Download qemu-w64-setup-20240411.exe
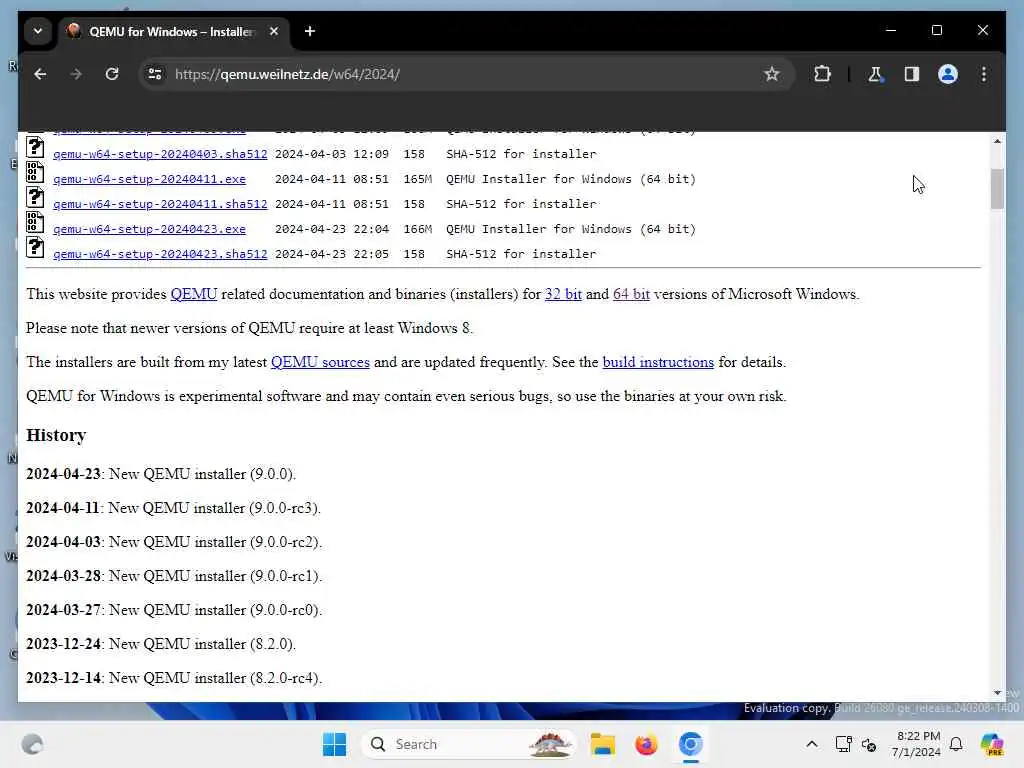1024x768 pixels. 150,179
